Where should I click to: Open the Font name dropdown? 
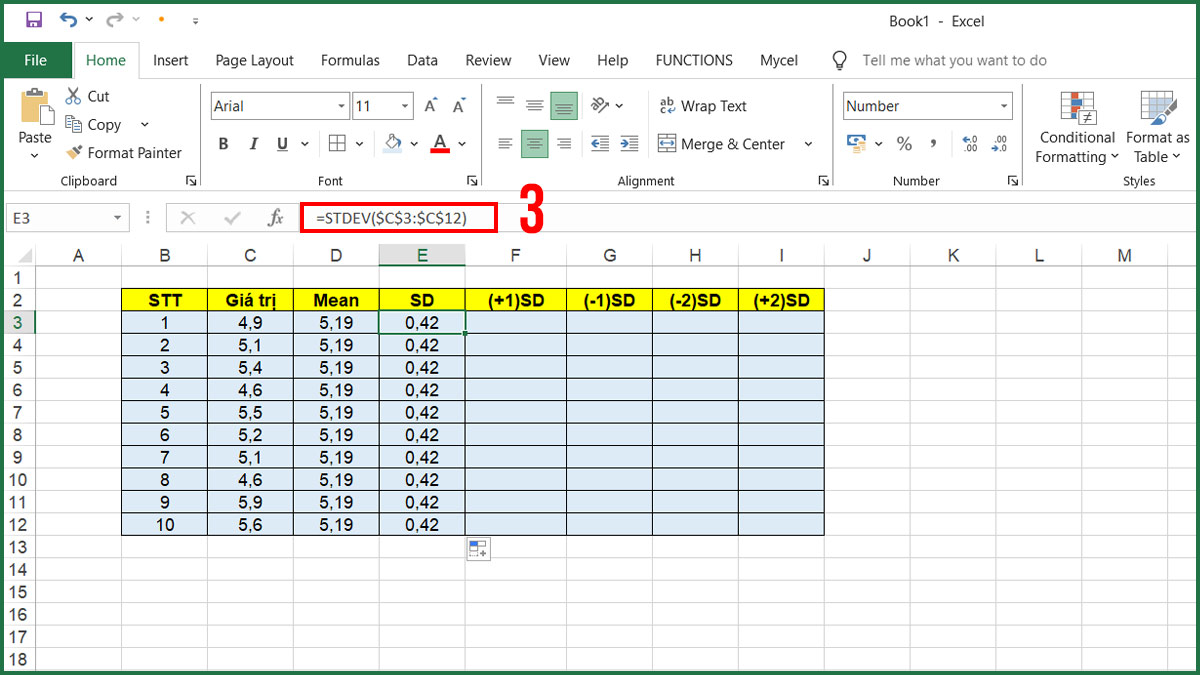point(340,105)
